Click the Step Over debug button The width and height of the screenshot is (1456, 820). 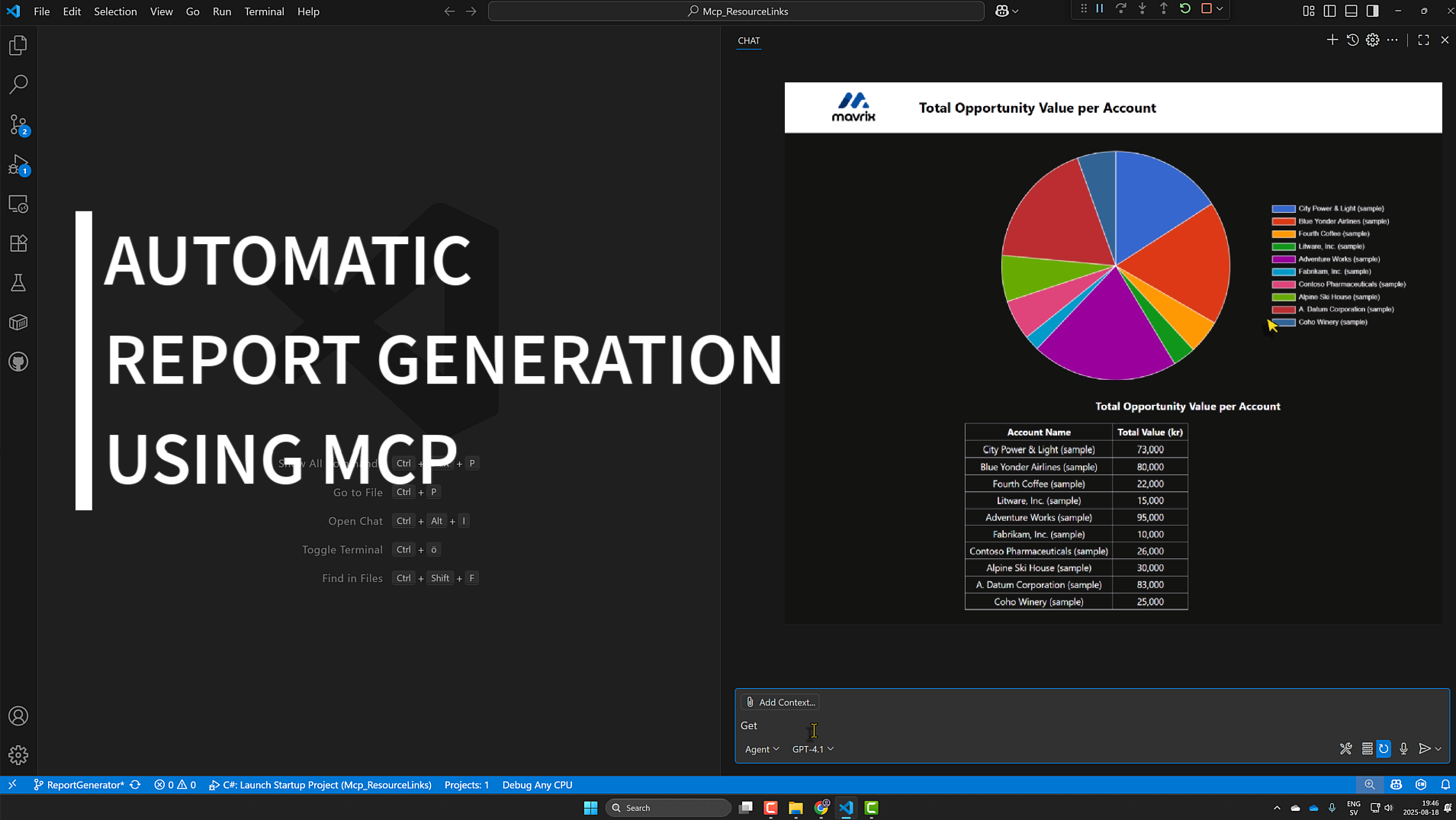[x=1121, y=9]
